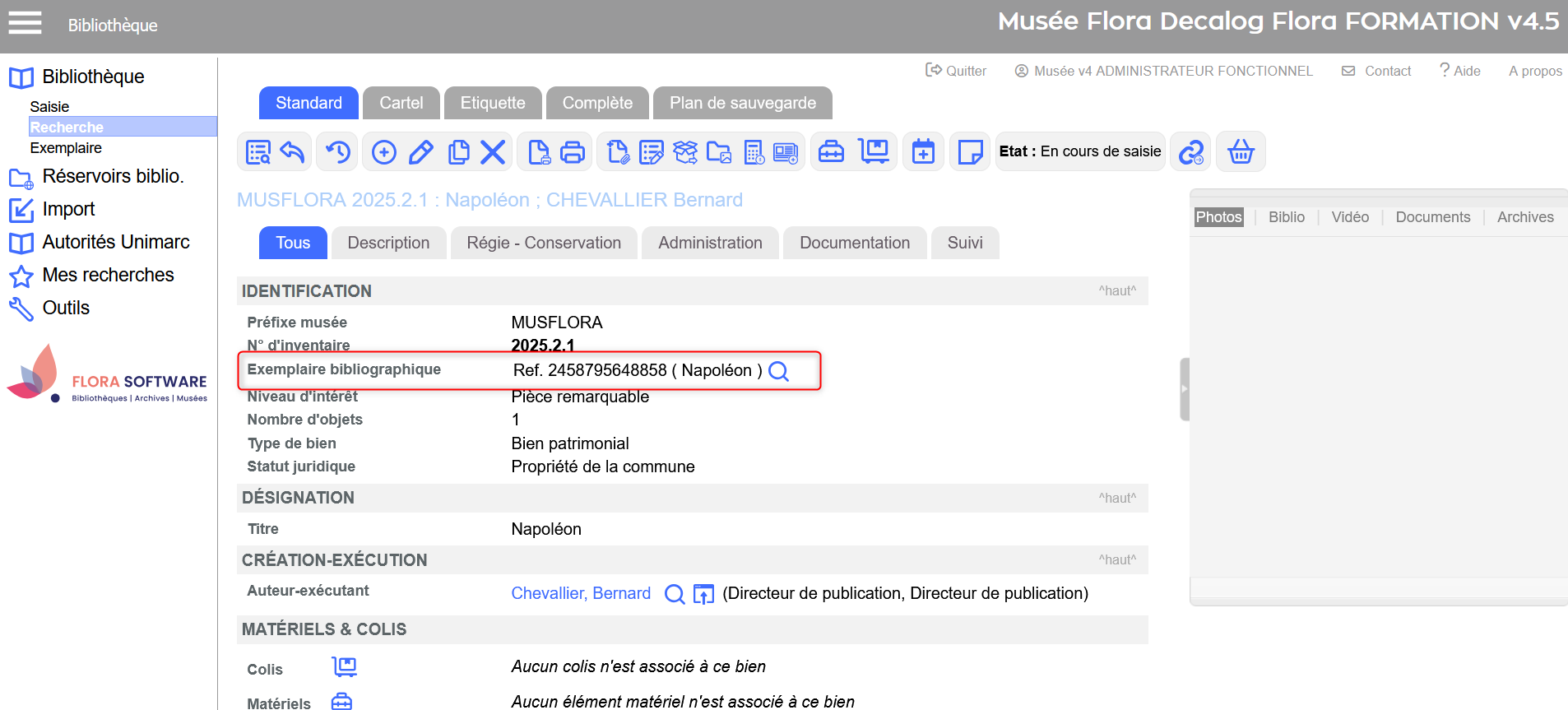Click the add new record plus icon
The width and height of the screenshot is (1568, 710).
tap(383, 152)
